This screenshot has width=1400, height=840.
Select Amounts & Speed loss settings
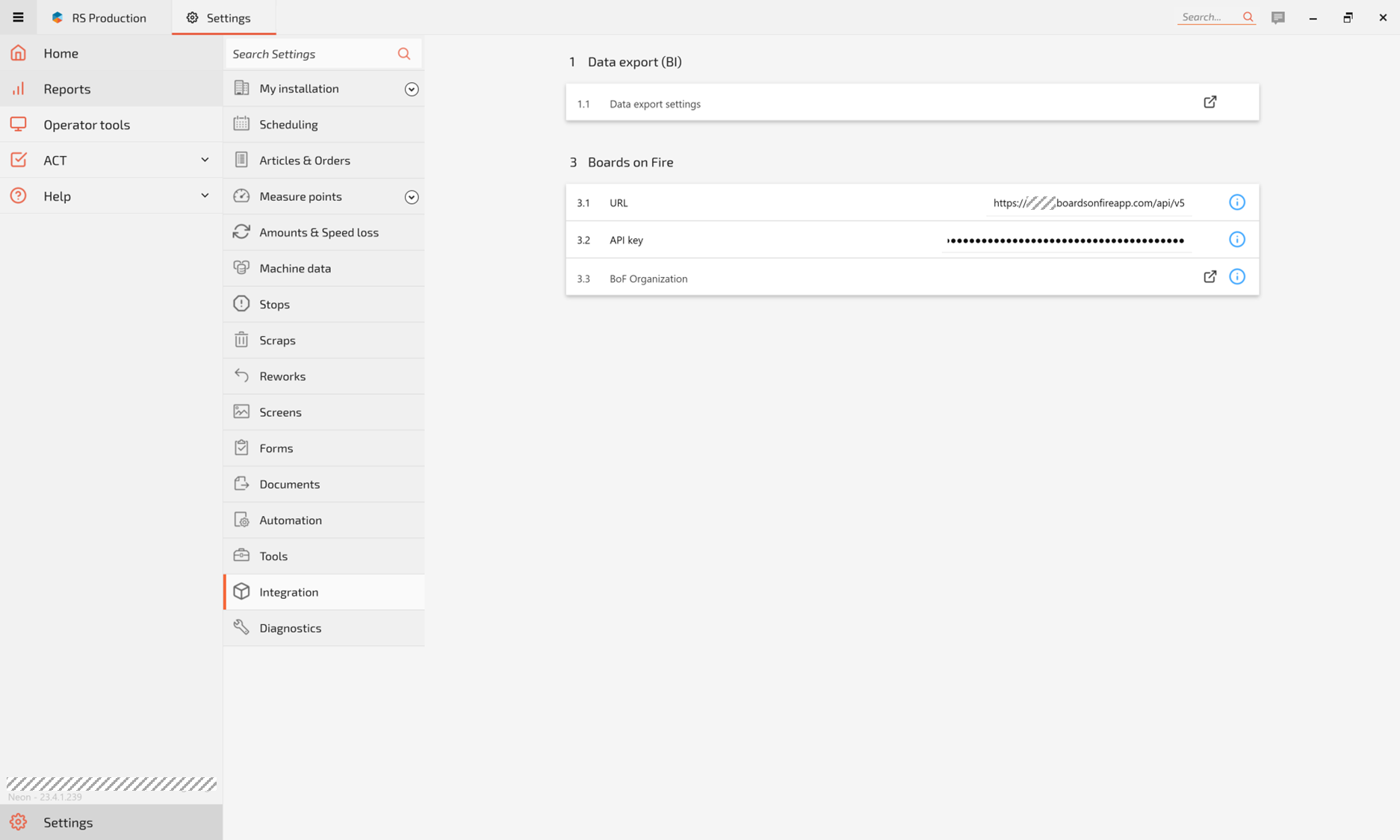pyautogui.click(x=318, y=232)
